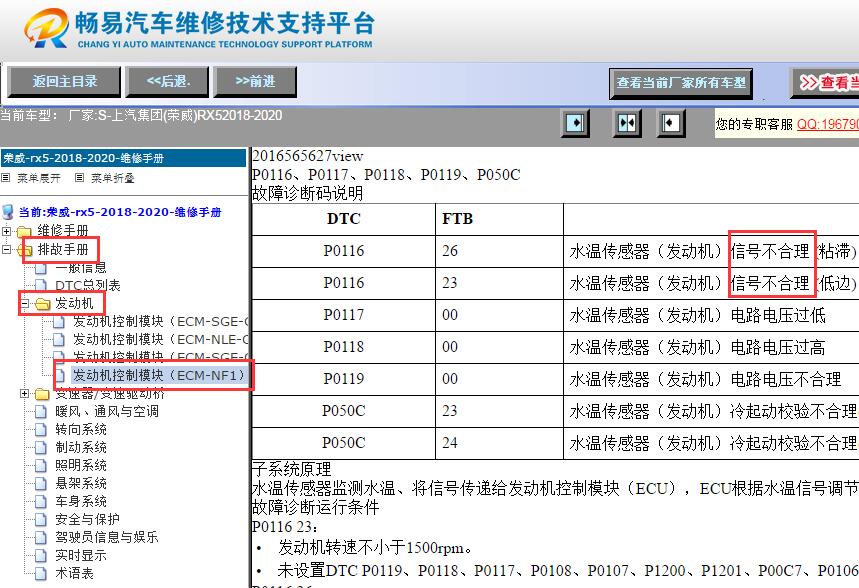
Task: Click 查看当前厂家所有车型 button
Action: point(681,83)
